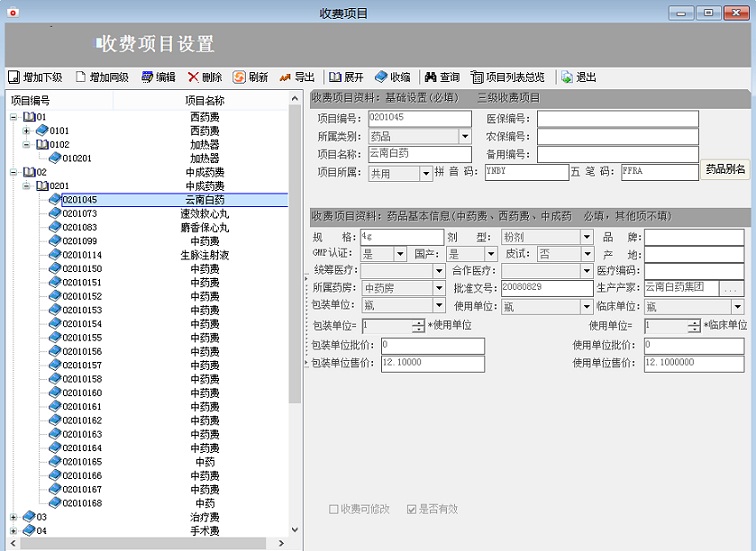The image size is (756, 551).
Task: Click the 包装单位售价 input field
Action: click(x=432, y=363)
